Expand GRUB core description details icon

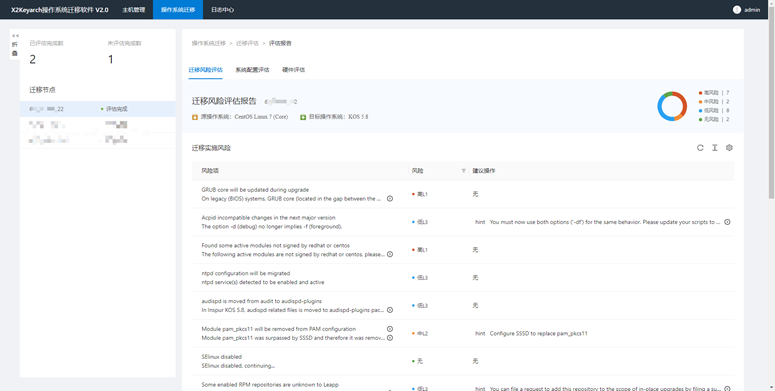click(389, 199)
